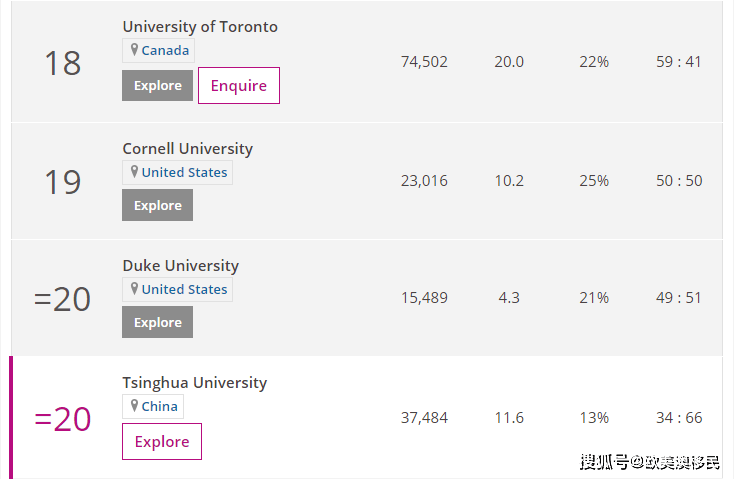
Task: Click Cornell's 23,016 student count
Action: point(424,181)
